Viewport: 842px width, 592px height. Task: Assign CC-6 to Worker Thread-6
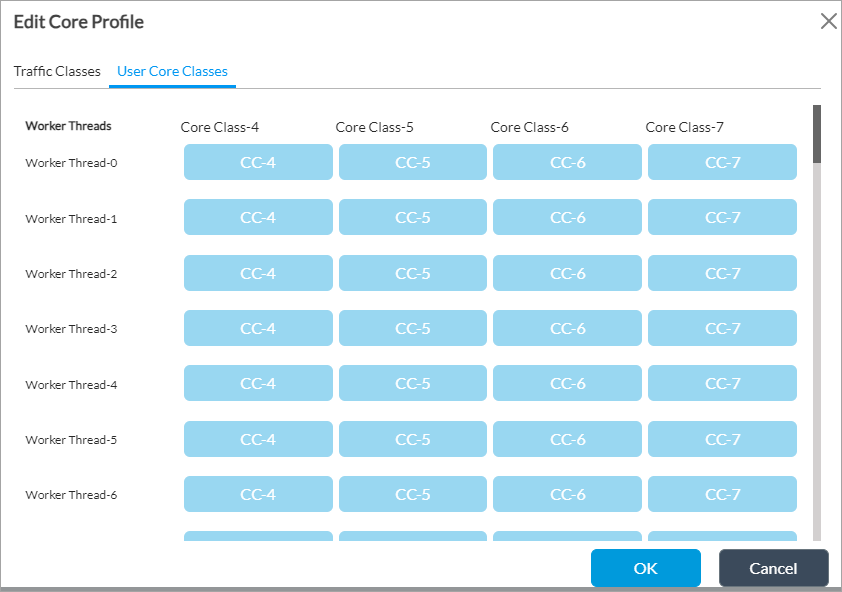pyautogui.click(x=567, y=494)
